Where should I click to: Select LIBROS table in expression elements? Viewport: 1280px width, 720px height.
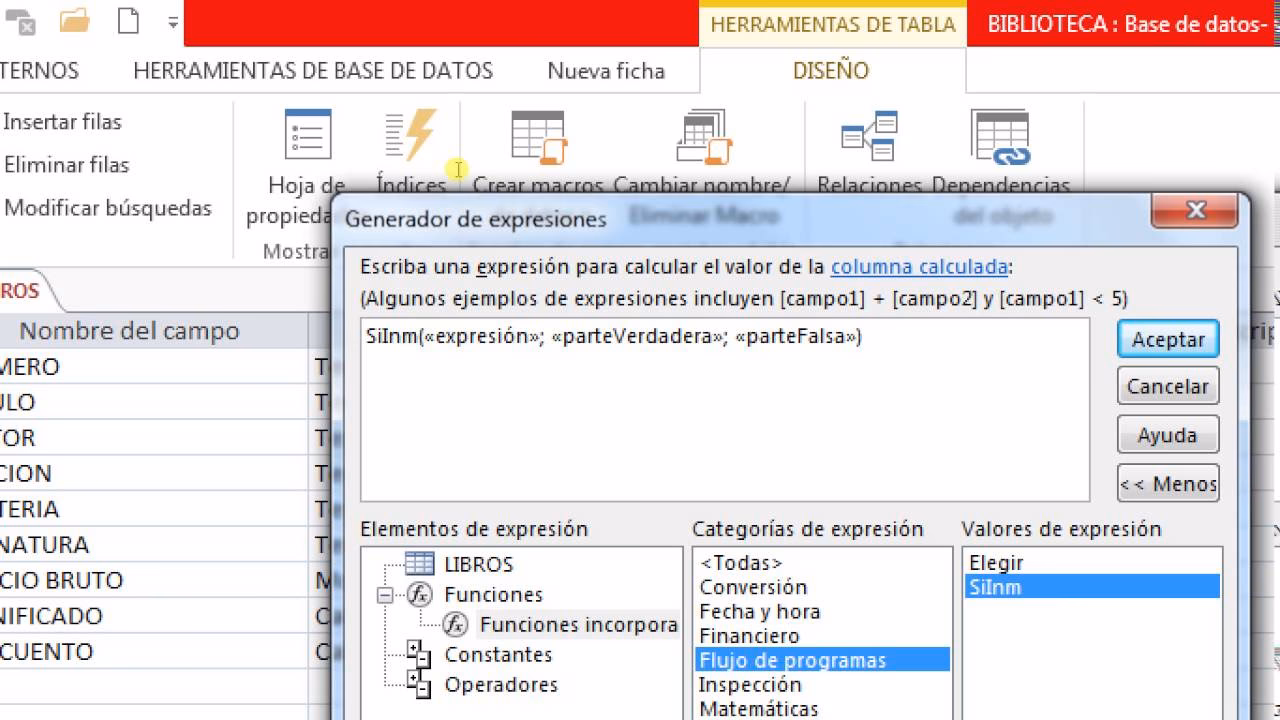(x=478, y=564)
